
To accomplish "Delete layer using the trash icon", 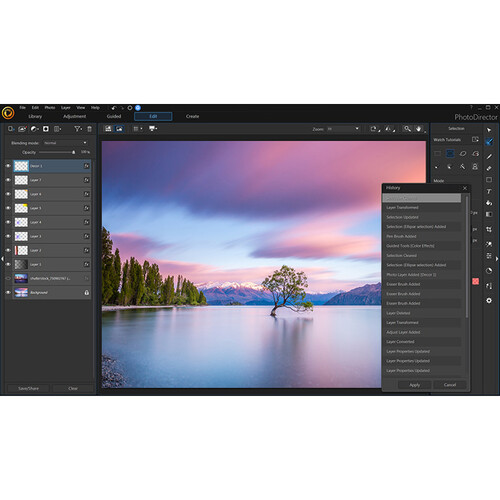I will pyautogui.click(x=89, y=129).
